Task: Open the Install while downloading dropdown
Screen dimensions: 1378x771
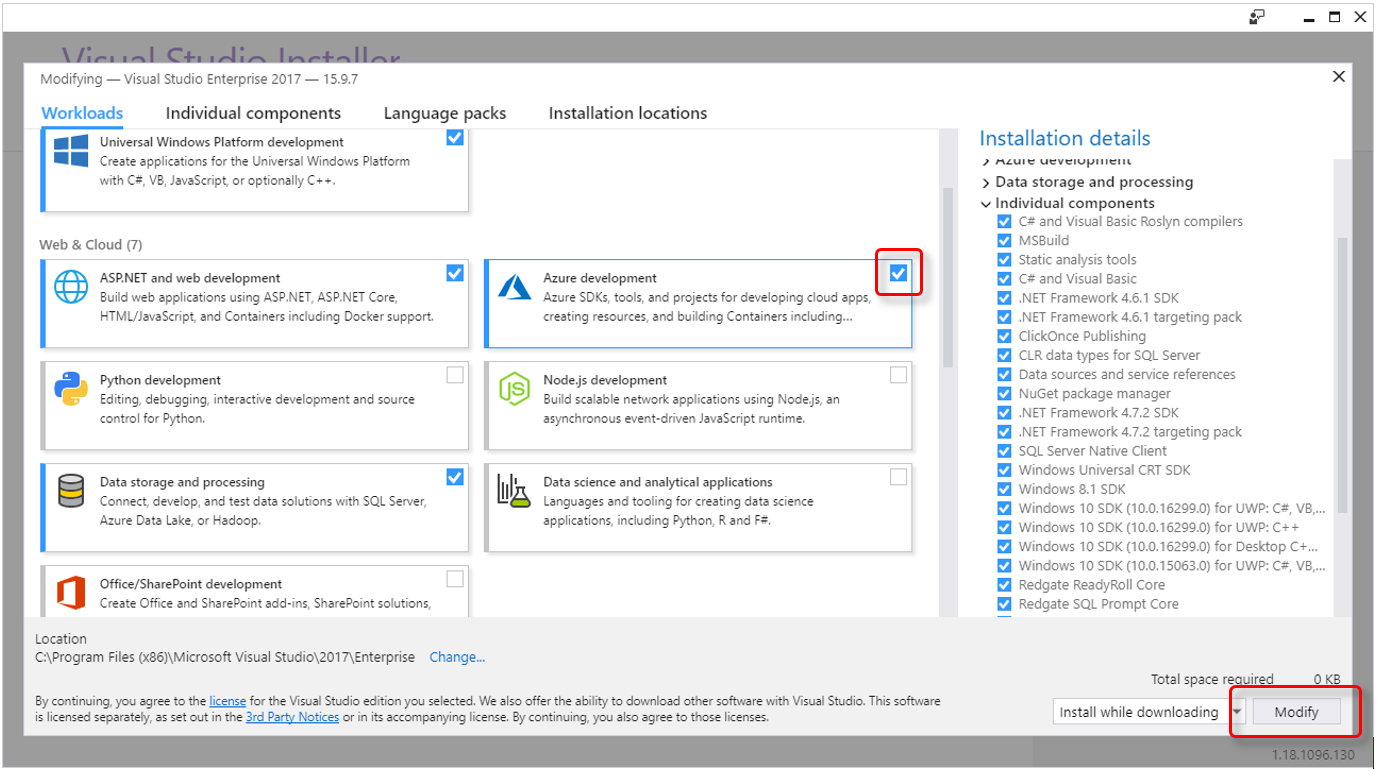Action: click(x=1237, y=712)
